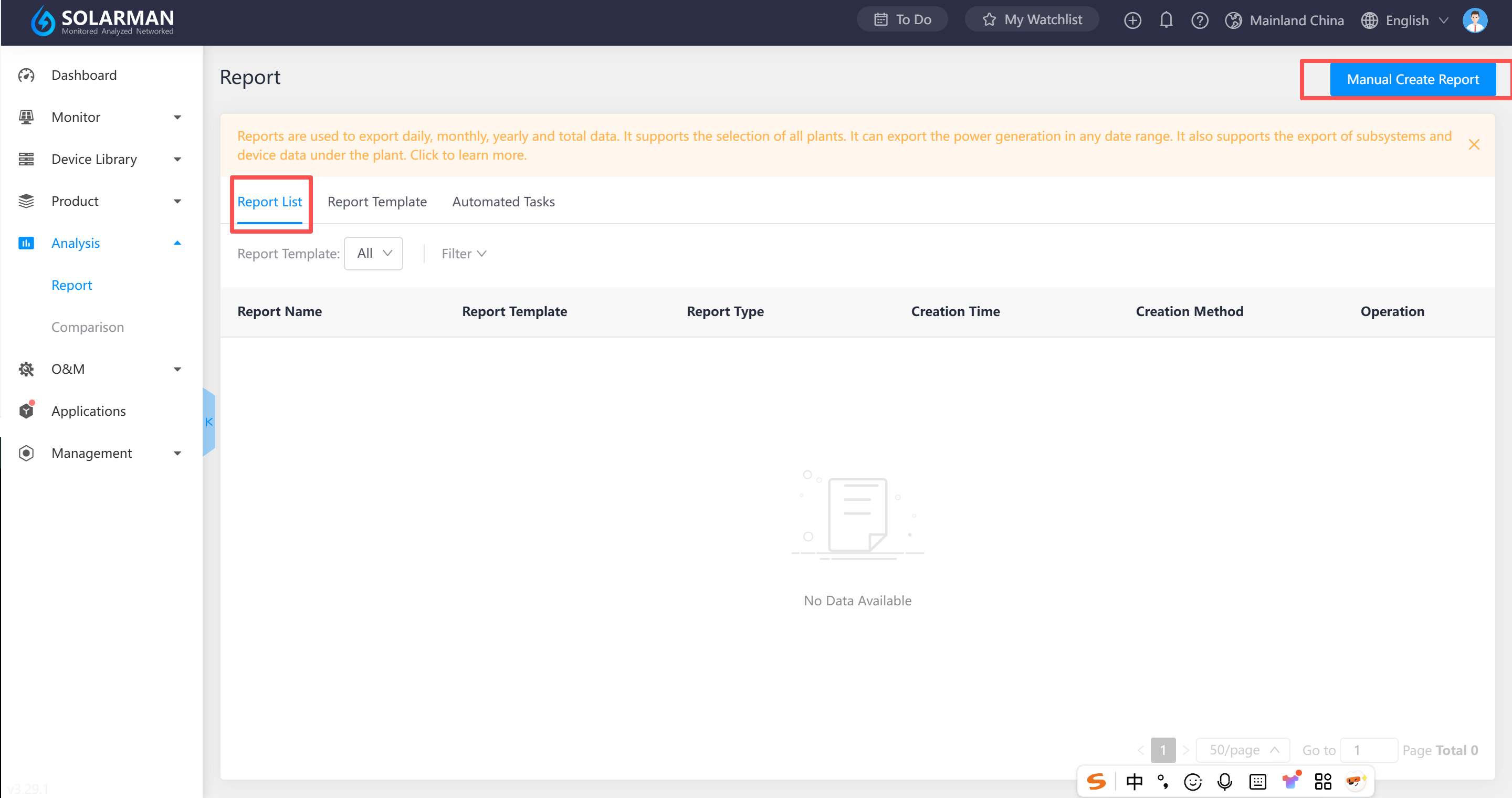Click the microphone icon in IME toolbar

pos(1224,781)
